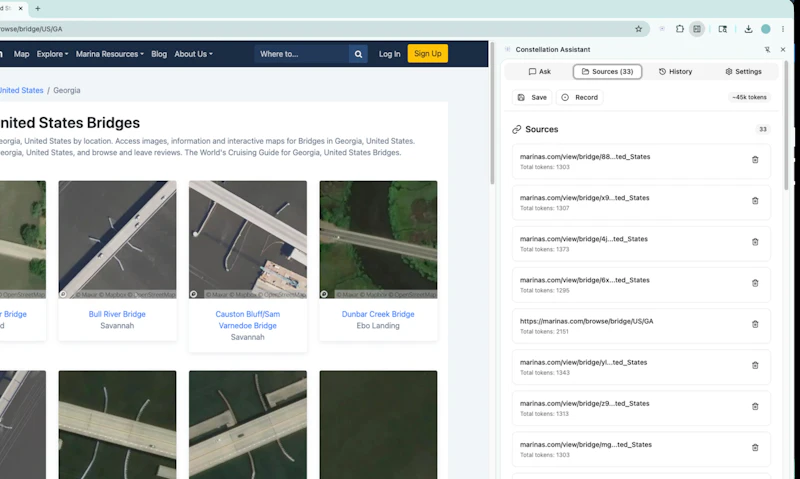The width and height of the screenshot is (800, 479).
Task: Close the current browser tab
Action: pyautogui.click(x=20, y=8)
